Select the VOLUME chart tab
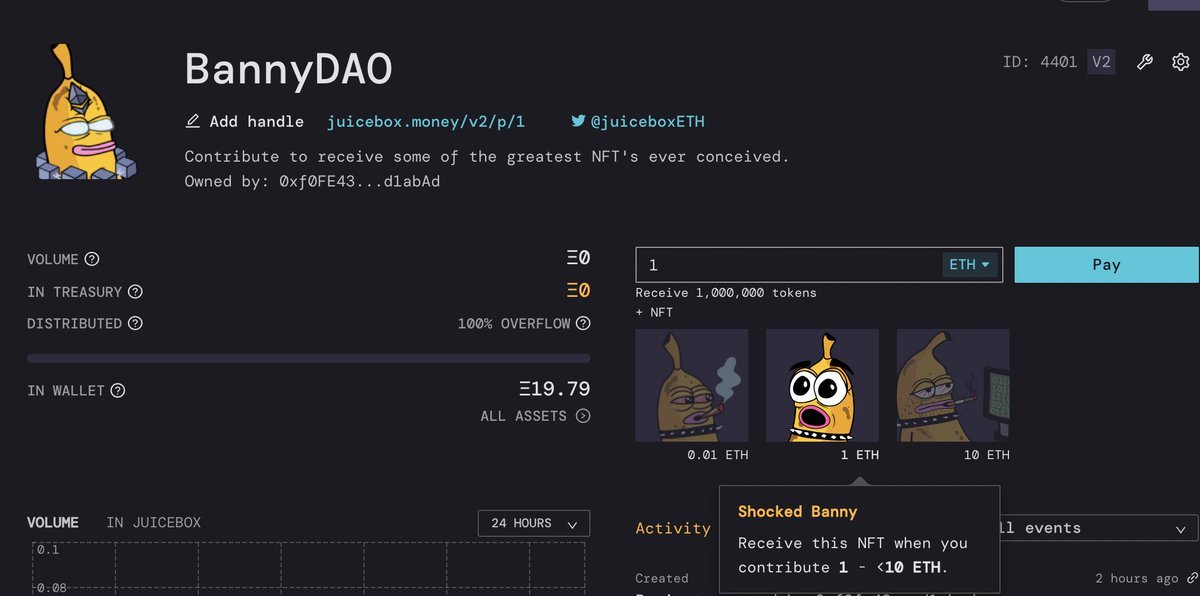The image size is (1200, 596). pyautogui.click(x=53, y=523)
